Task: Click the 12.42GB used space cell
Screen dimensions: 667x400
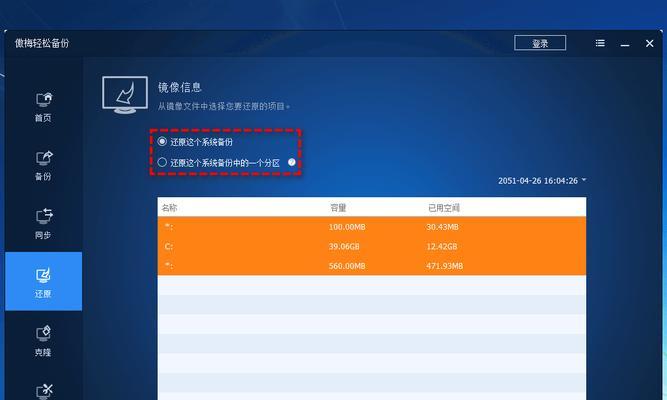Action: (x=442, y=246)
